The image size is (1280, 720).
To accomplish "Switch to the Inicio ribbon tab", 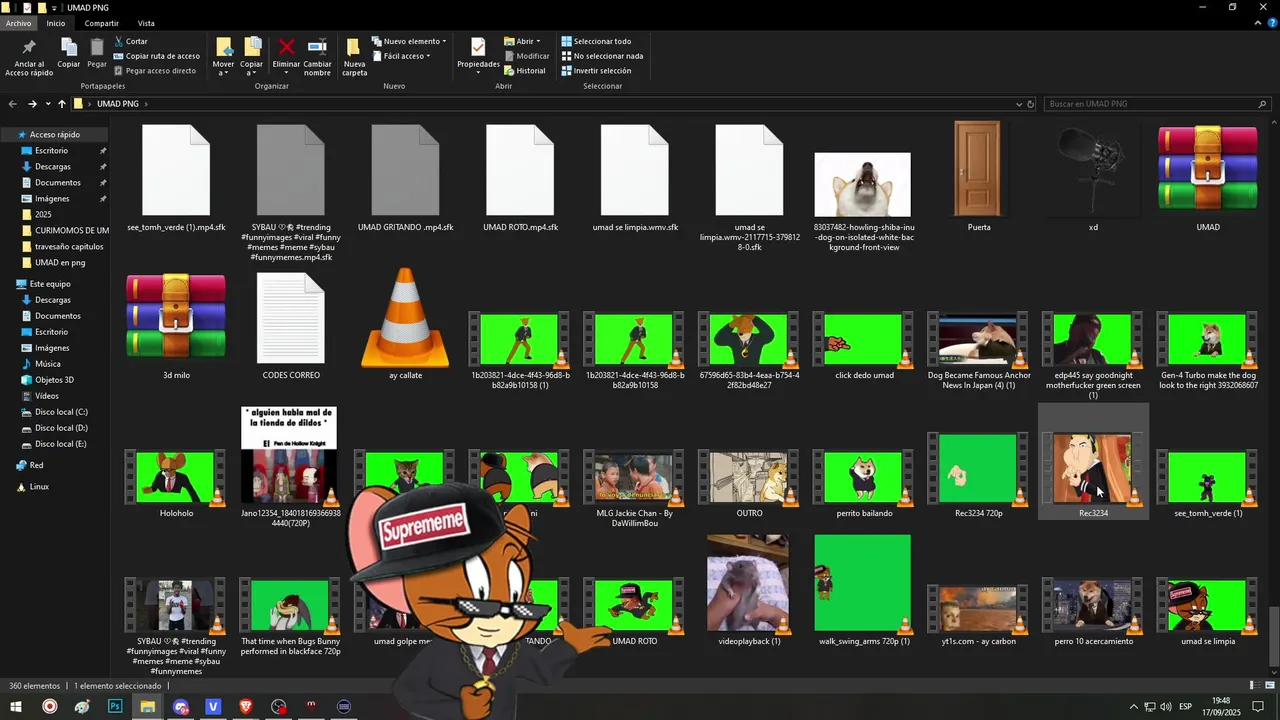I will (56, 23).
